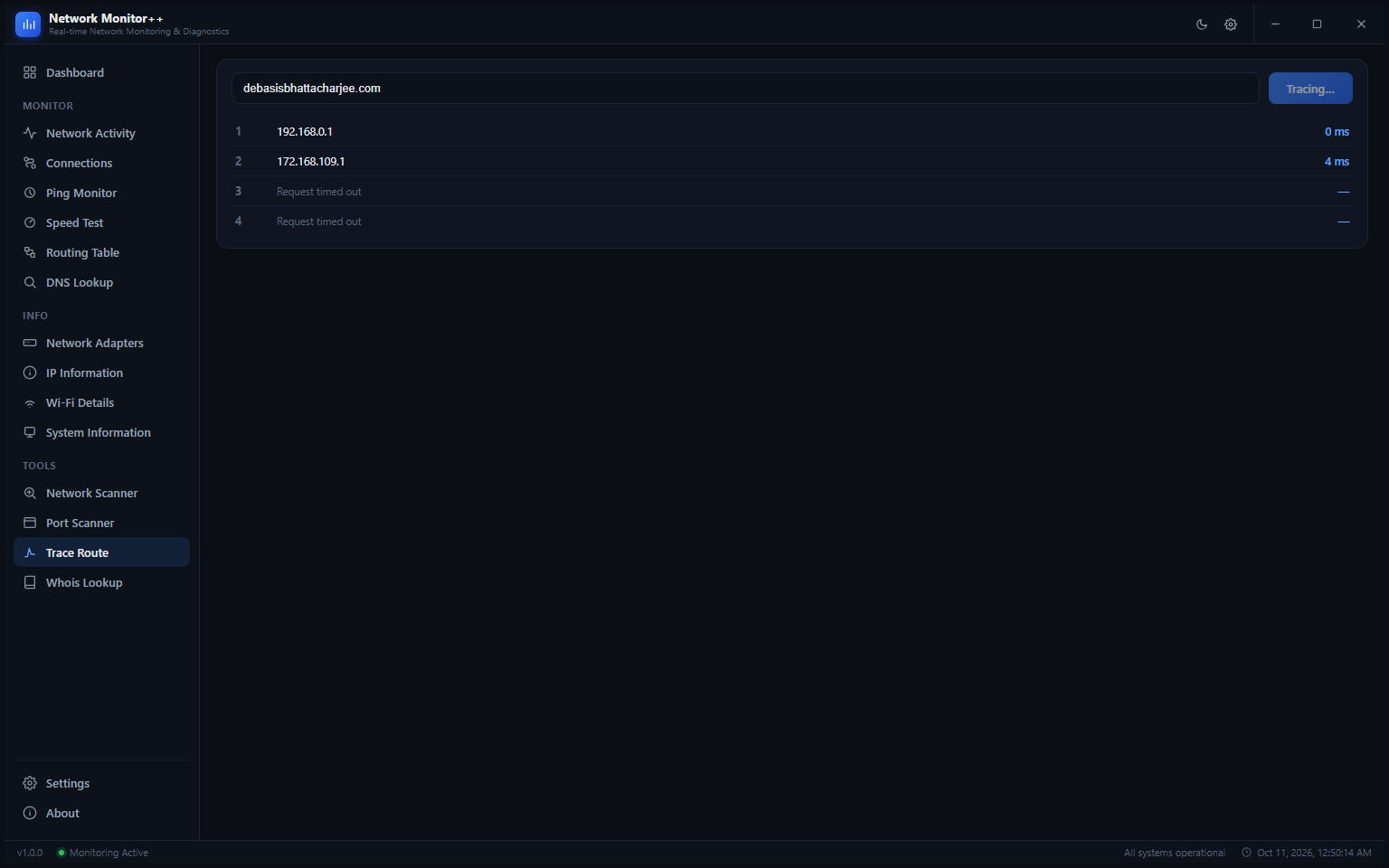
Task: Open the About page
Action: point(101,813)
